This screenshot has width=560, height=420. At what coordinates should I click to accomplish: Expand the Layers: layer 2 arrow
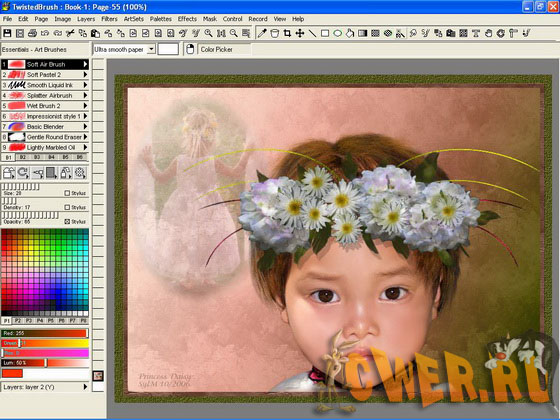pyautogui.click(x=85, y=387)
